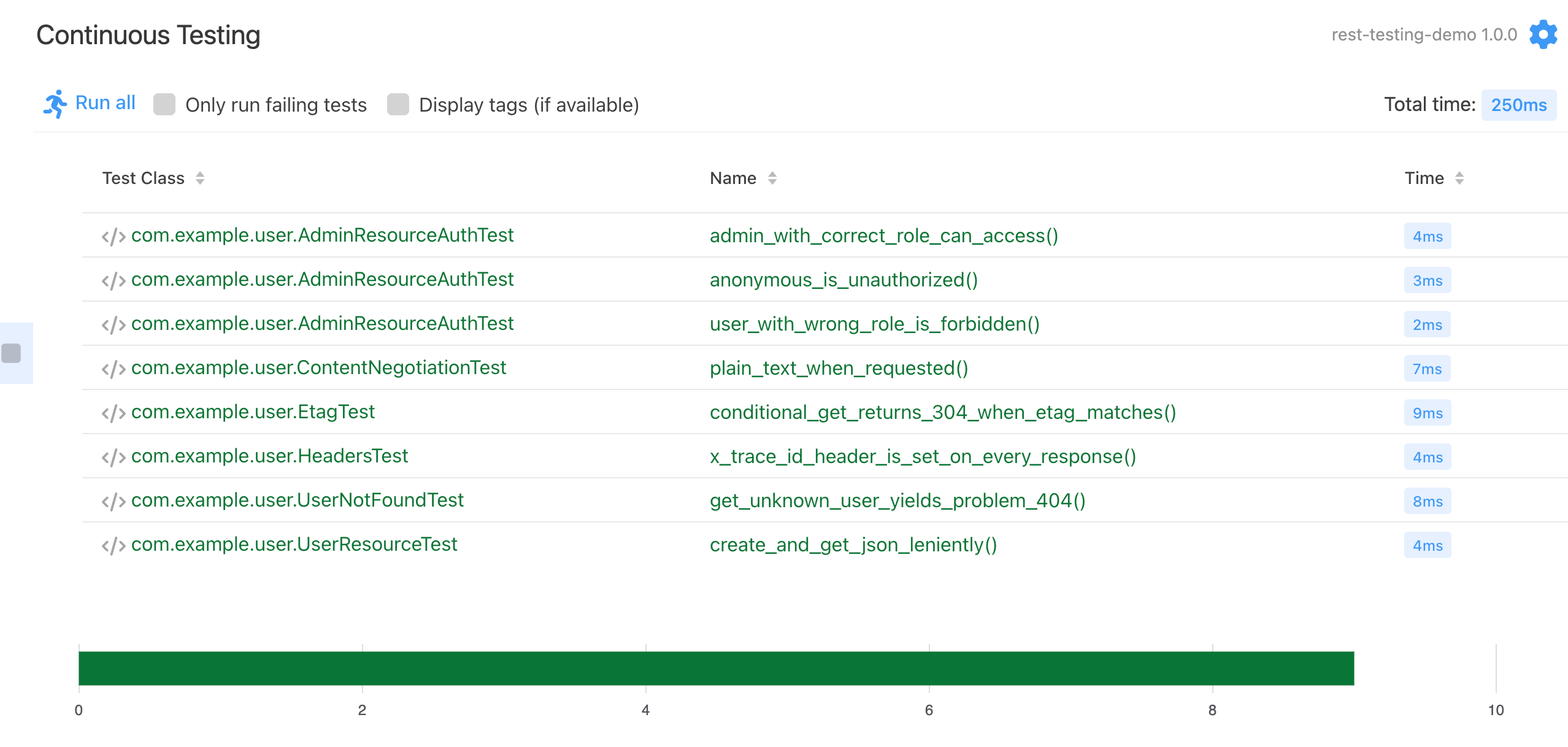The height and width of the screenshot is (747, 1568).
Task: Click code icon beside EtagTest row
Action: 113,413
